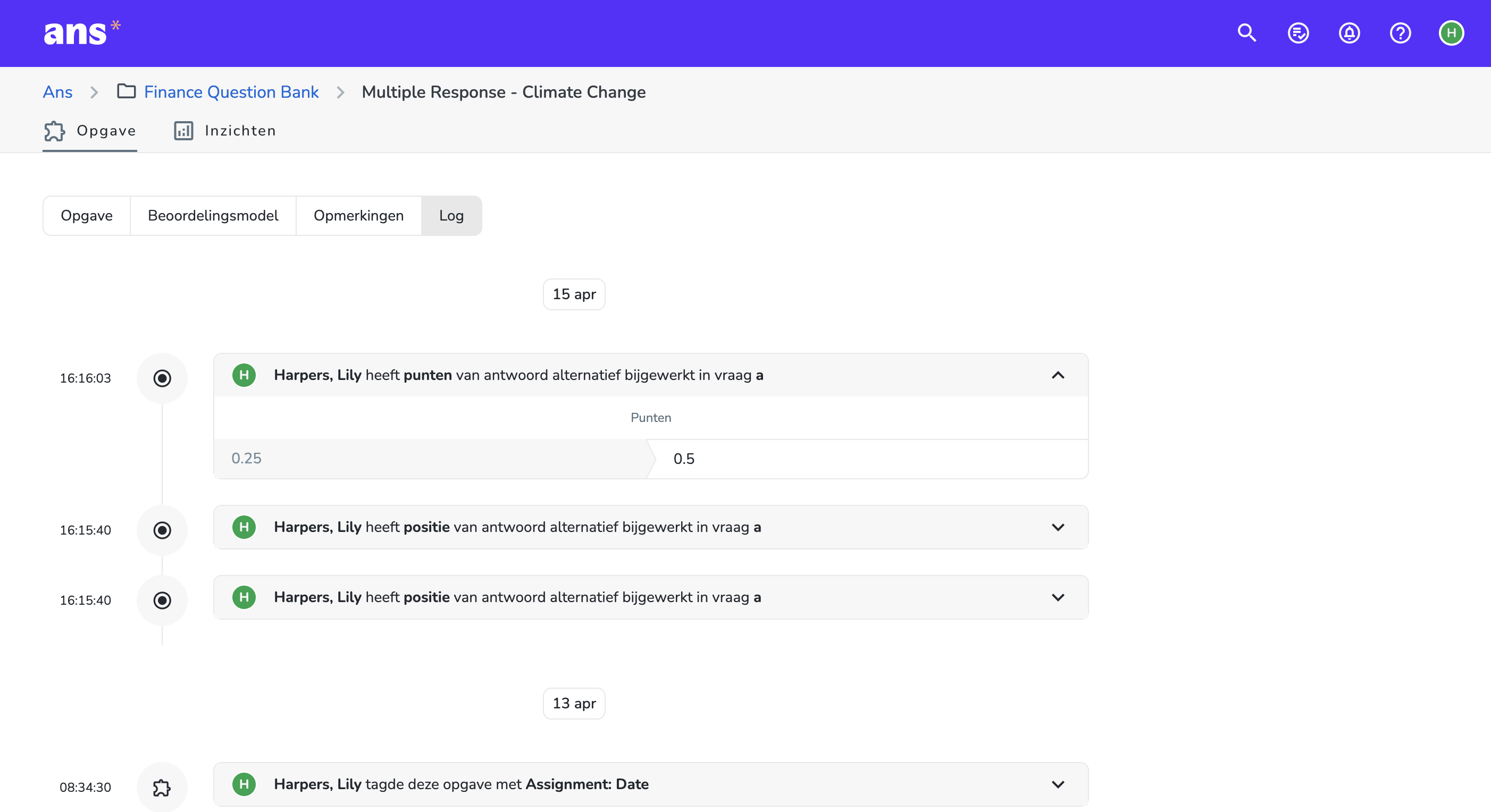Screen dimensions: 1491x812
Task: Click the 15 apr date badge
Action: pyautogui.click(x=574, y=294)
